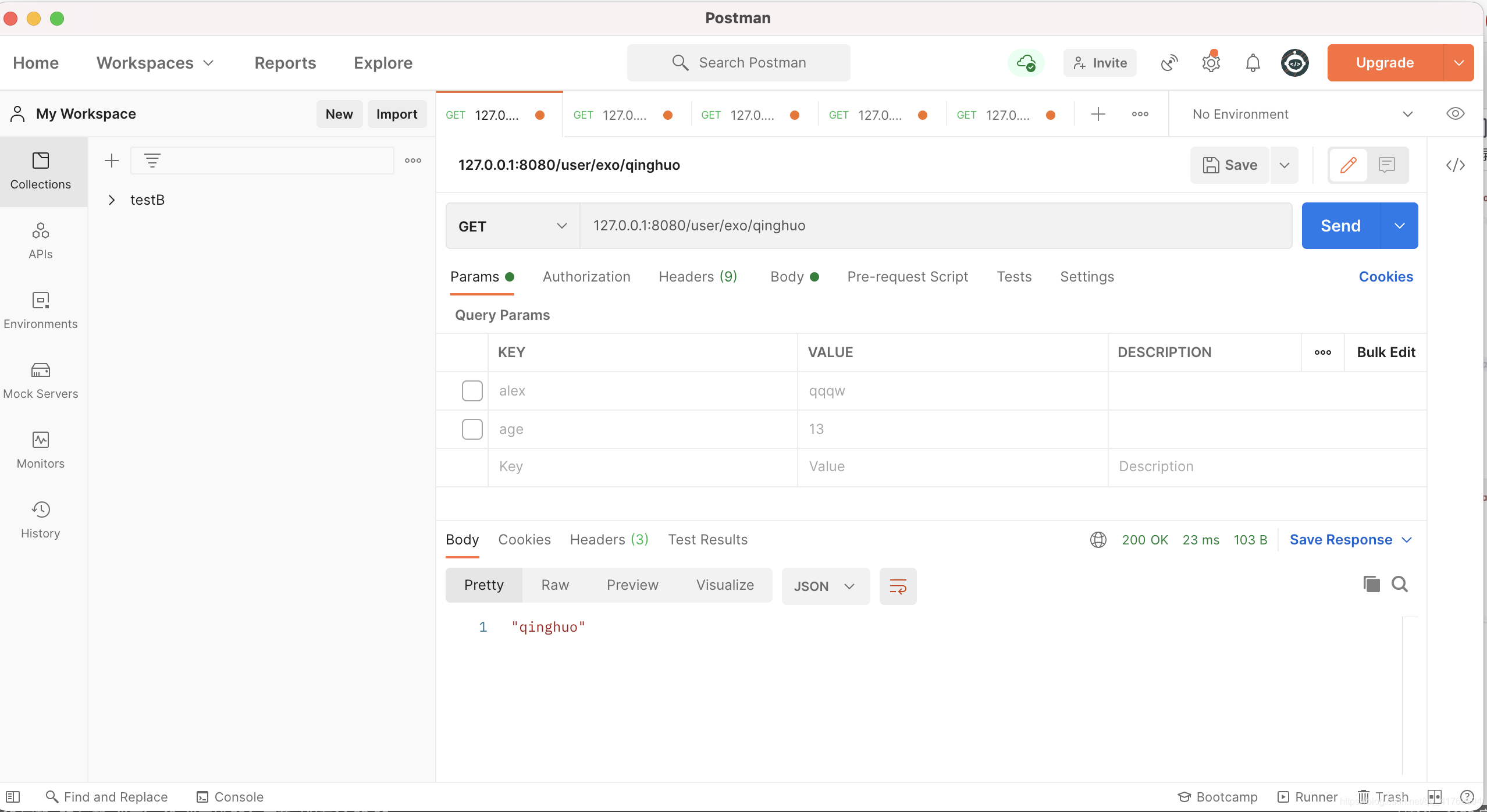Search the response with magnifier icon
Image resolution: width=1487 pixels, height=812 pixels.
(x=1399, y=584)
